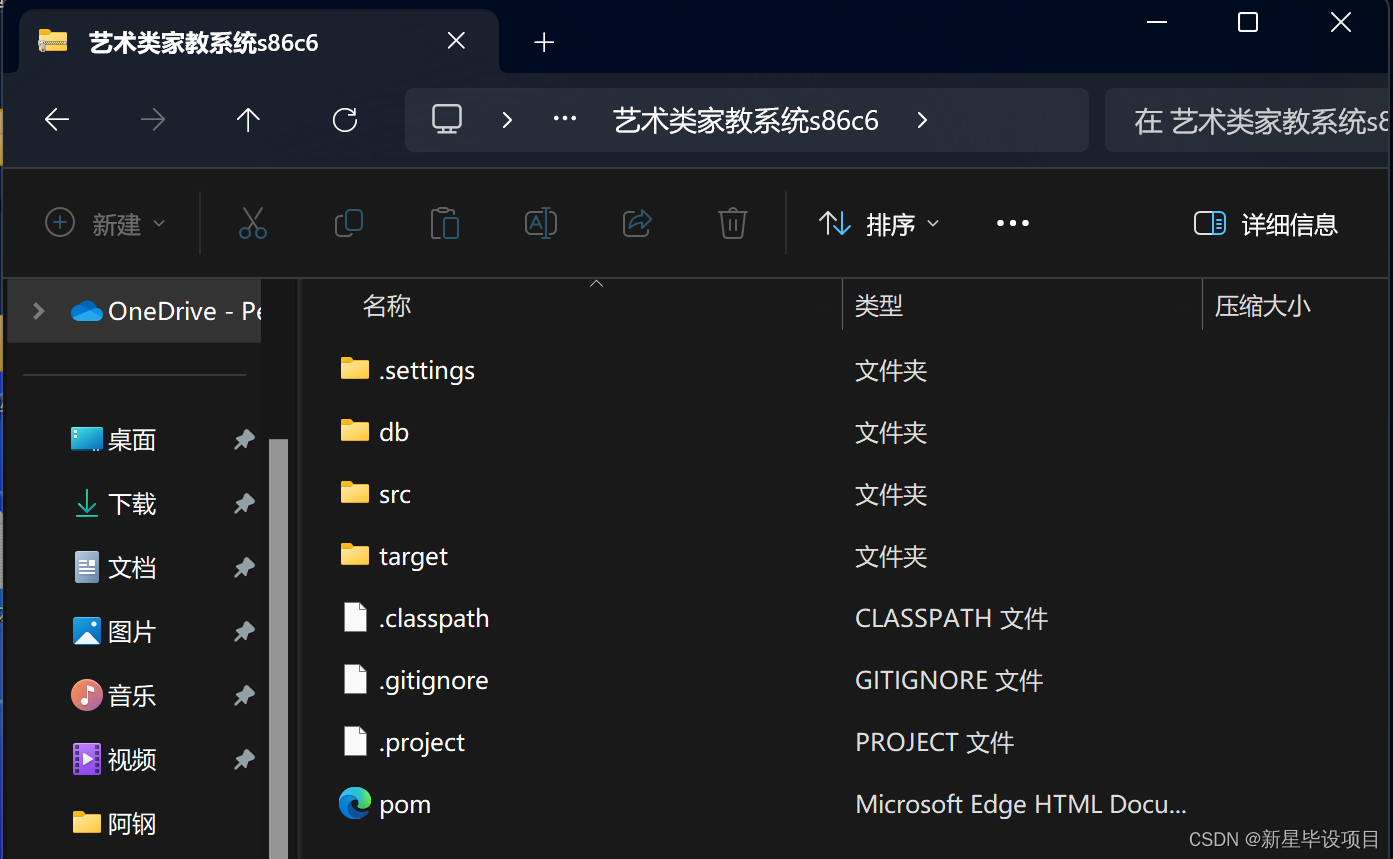Image resolution: width=1393 pixels, height=859 pixels.
Task: Select the db folder
Action: coord(374,432)
